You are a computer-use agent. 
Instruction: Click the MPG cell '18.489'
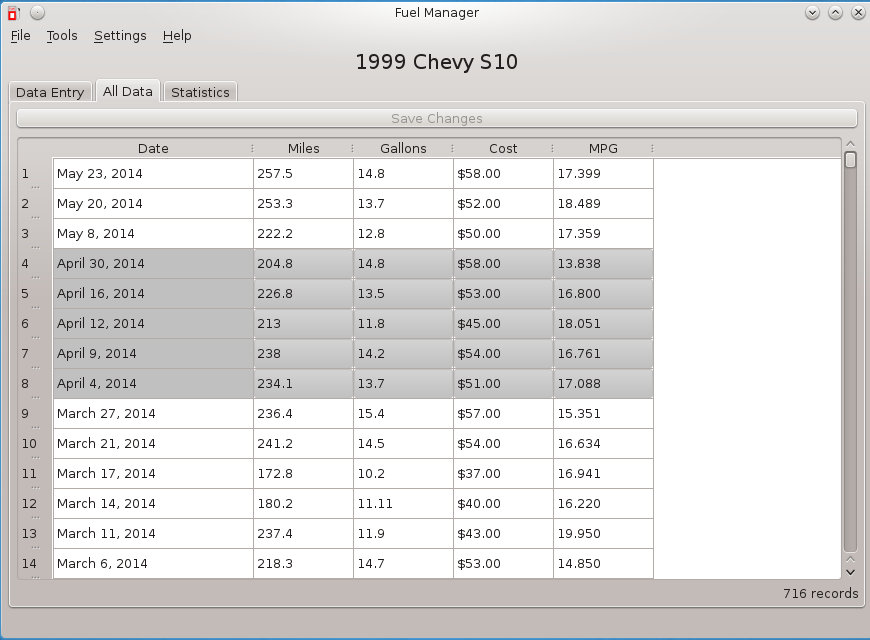coord(603,204)
